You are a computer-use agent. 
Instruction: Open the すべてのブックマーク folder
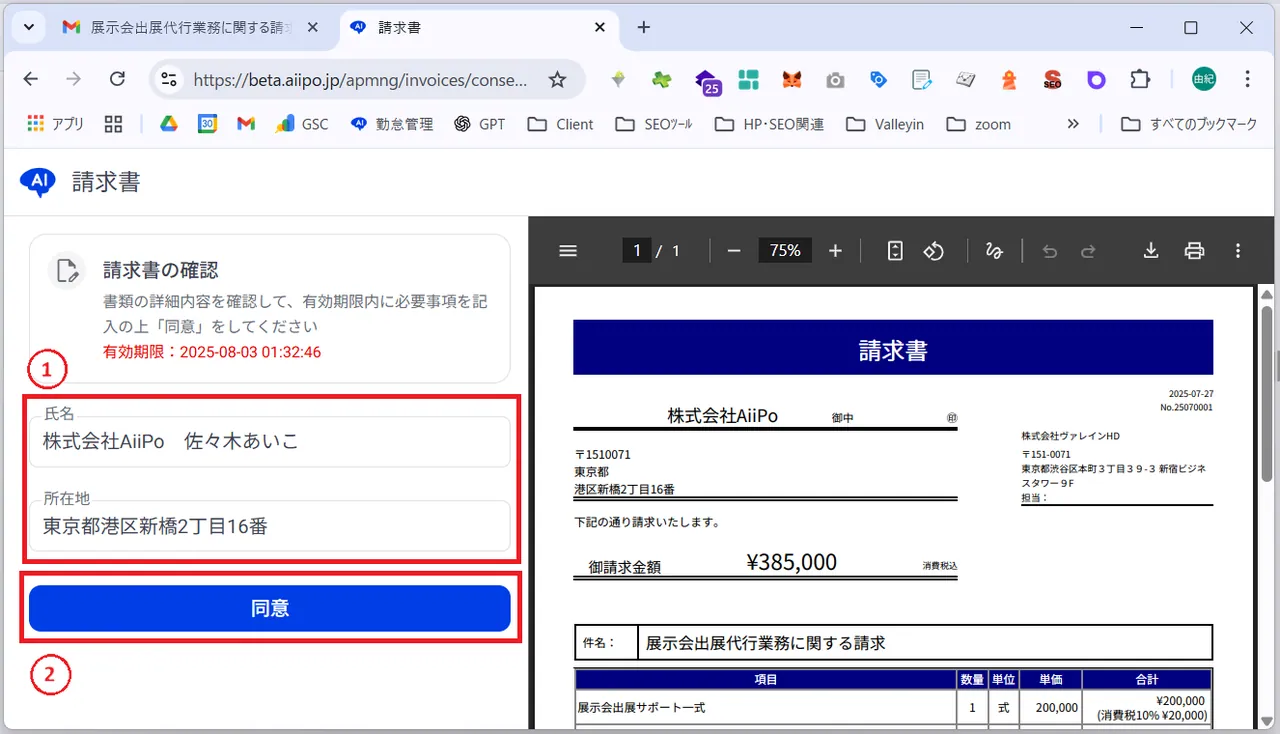(1188, 124)
